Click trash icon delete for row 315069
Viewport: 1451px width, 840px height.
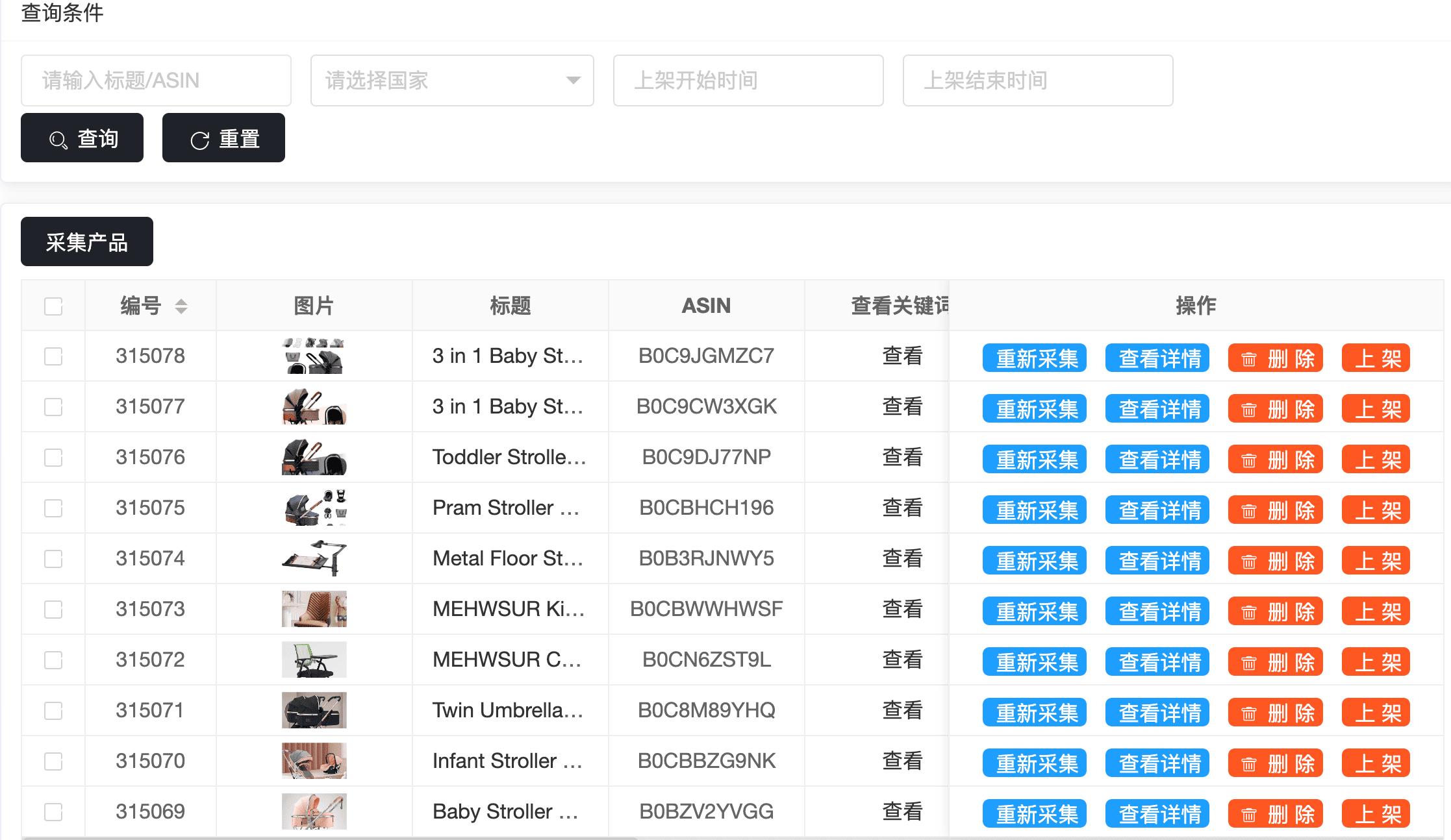(1248, 815)
